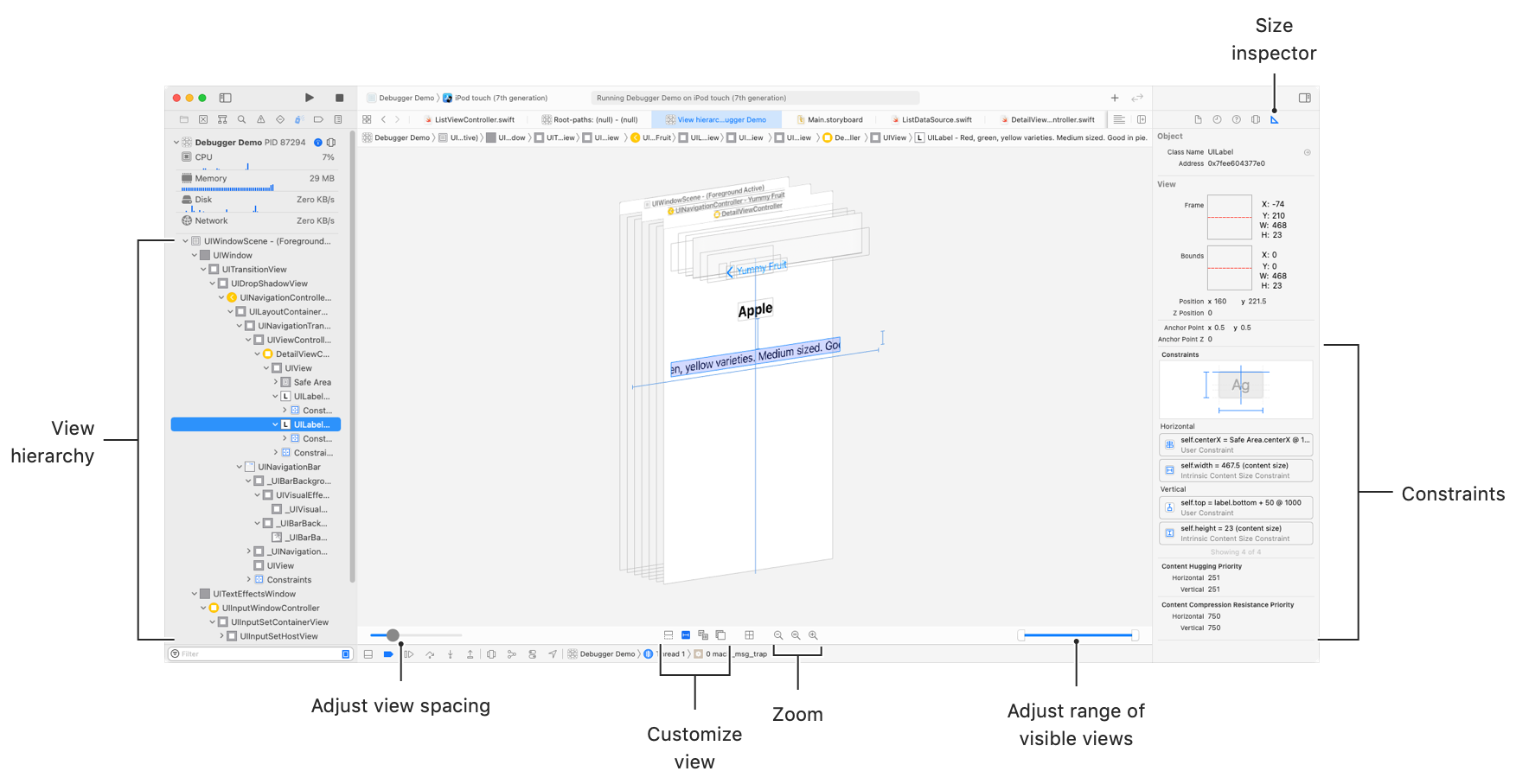
Task: Expand the Safe Area tree node
Action: tap(276, 382)
